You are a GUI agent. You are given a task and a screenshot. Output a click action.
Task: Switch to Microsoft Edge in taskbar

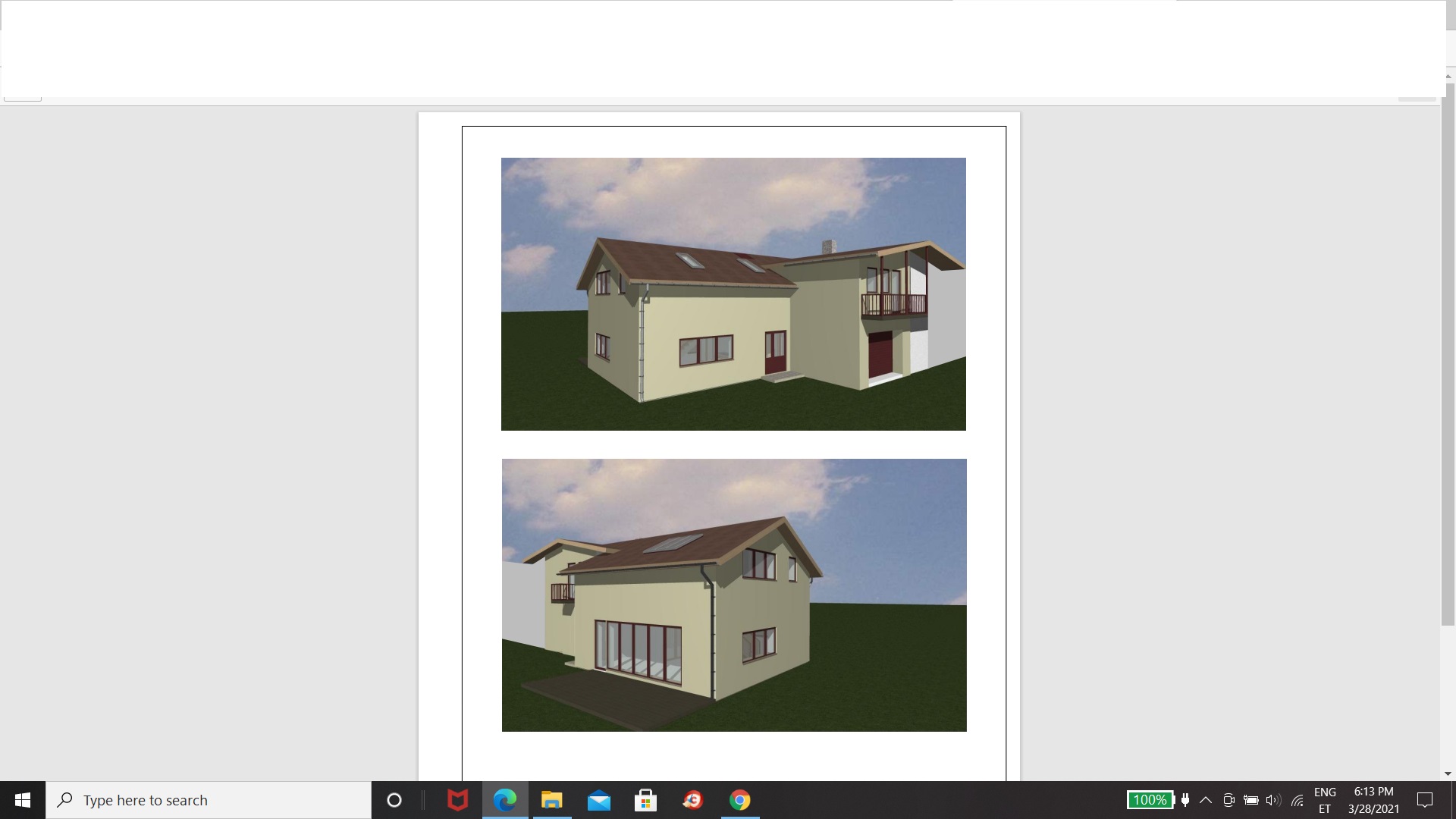coord(505,800)
